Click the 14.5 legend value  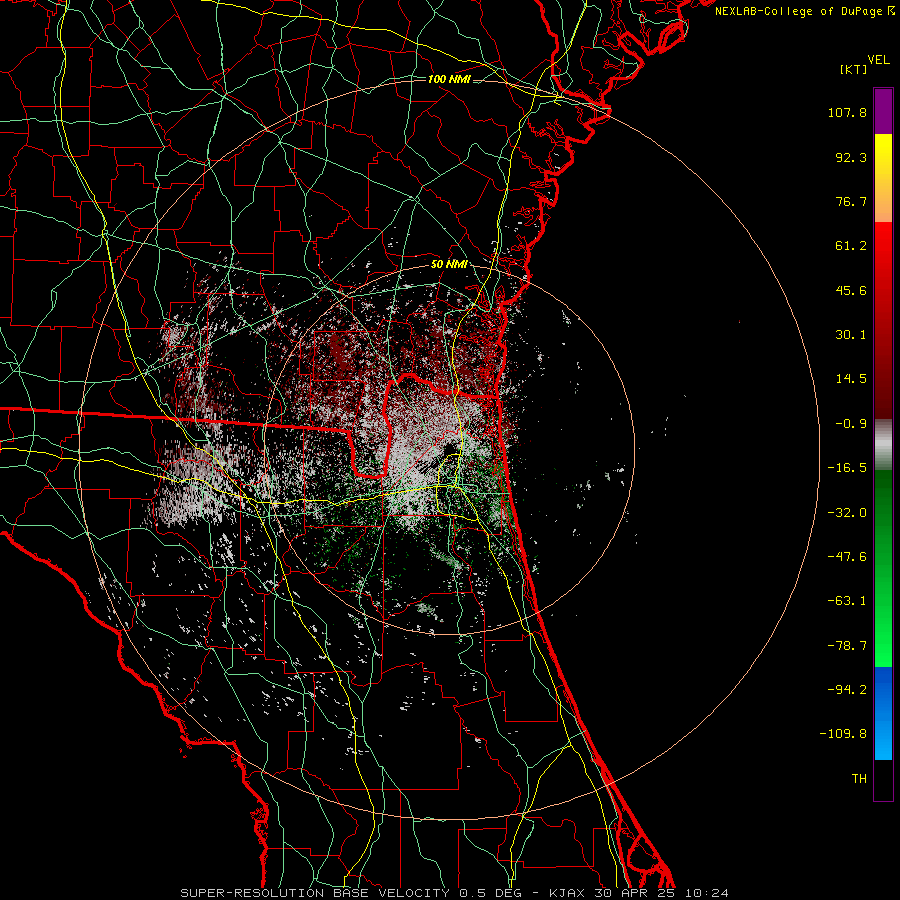[851, 379]
